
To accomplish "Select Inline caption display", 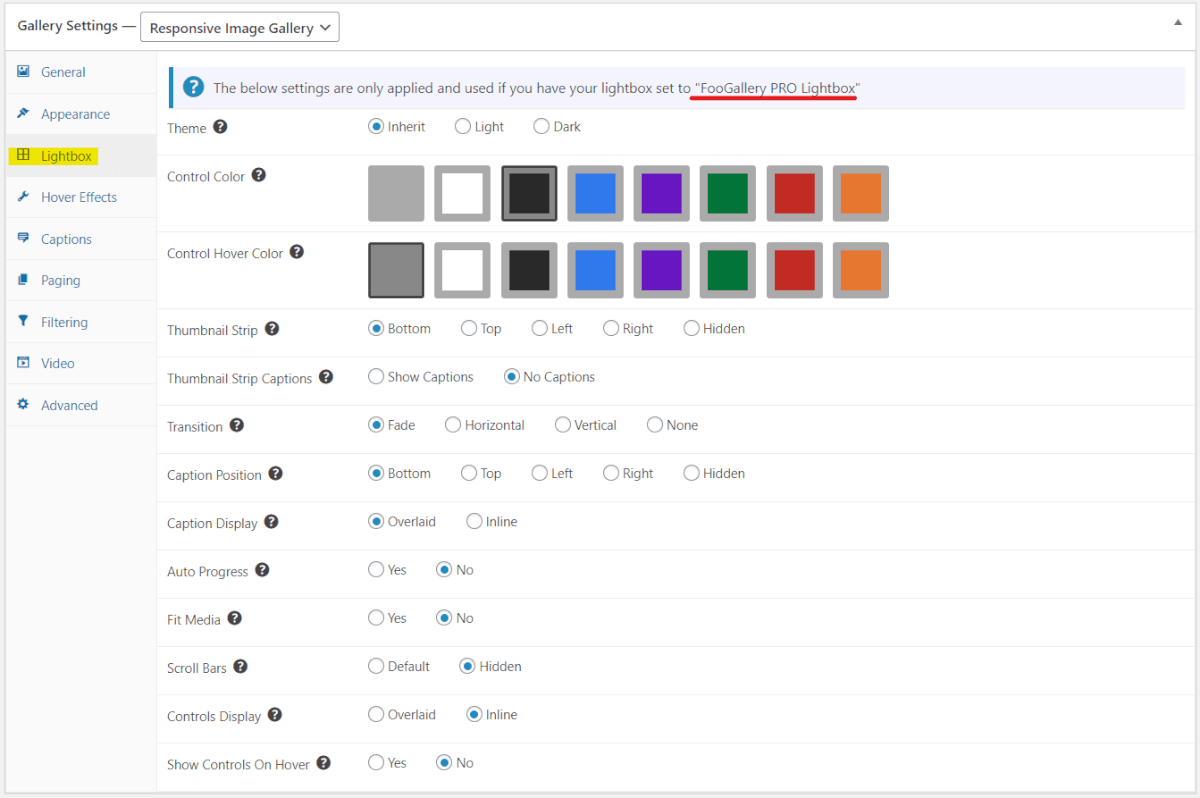I will [474, 521].
